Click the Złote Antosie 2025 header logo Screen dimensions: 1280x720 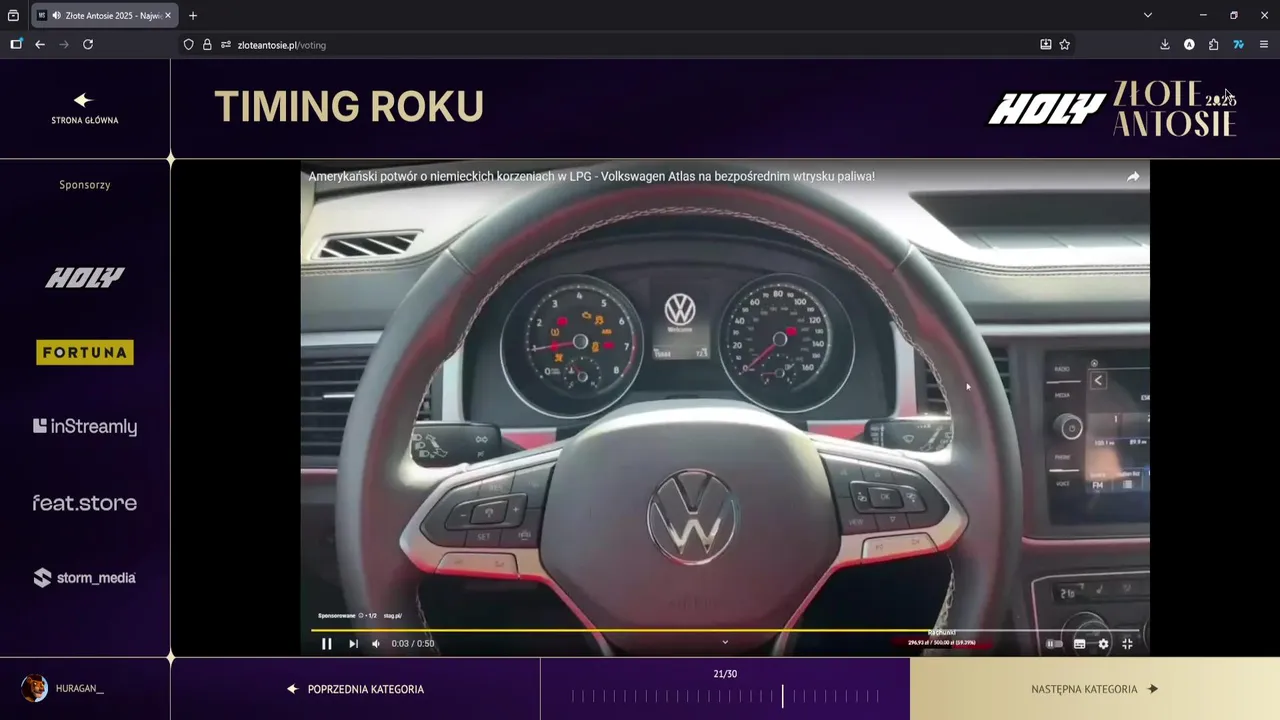click(x=1175, y=108)
